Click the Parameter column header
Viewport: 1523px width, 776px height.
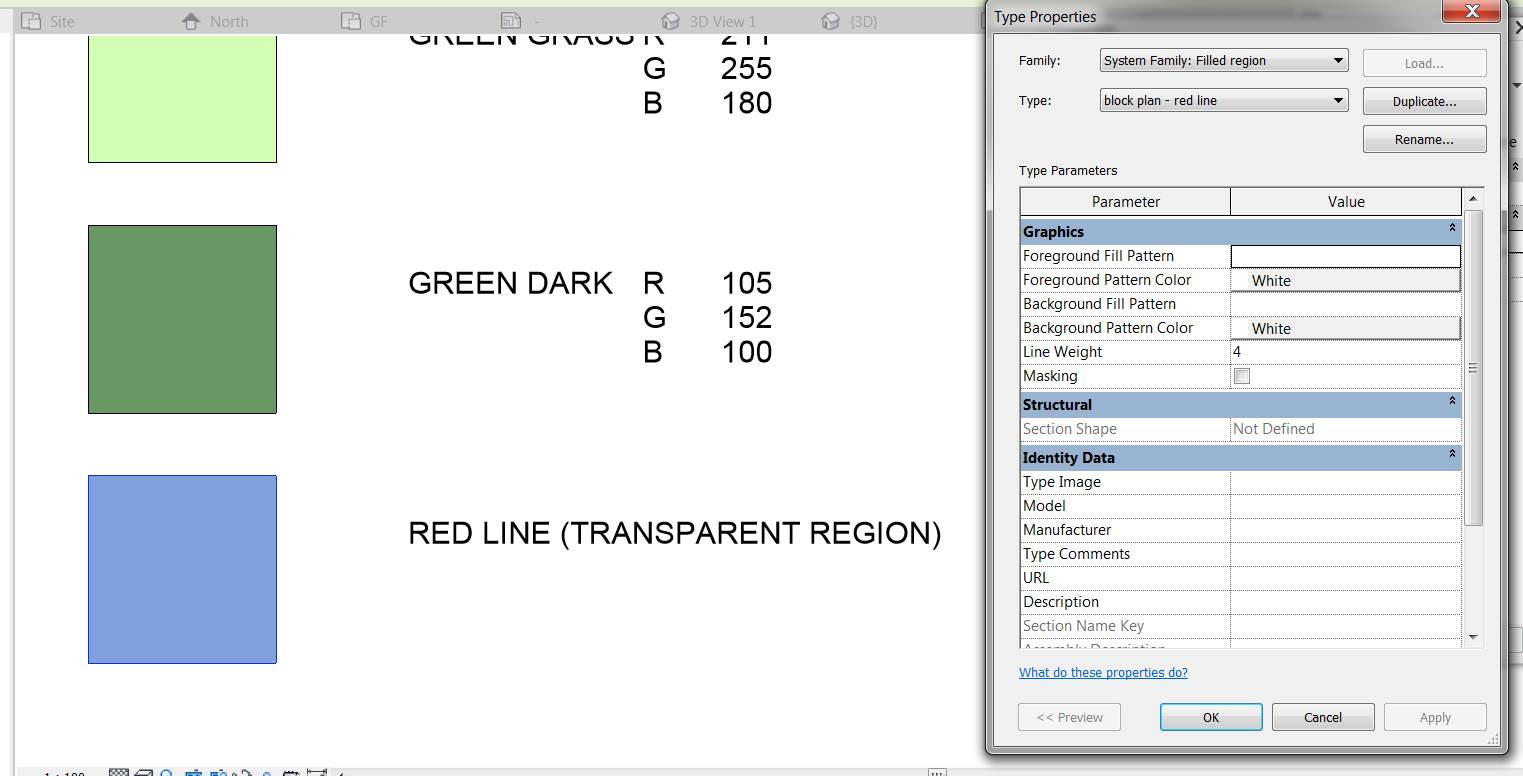click(x=1126, y=202)
